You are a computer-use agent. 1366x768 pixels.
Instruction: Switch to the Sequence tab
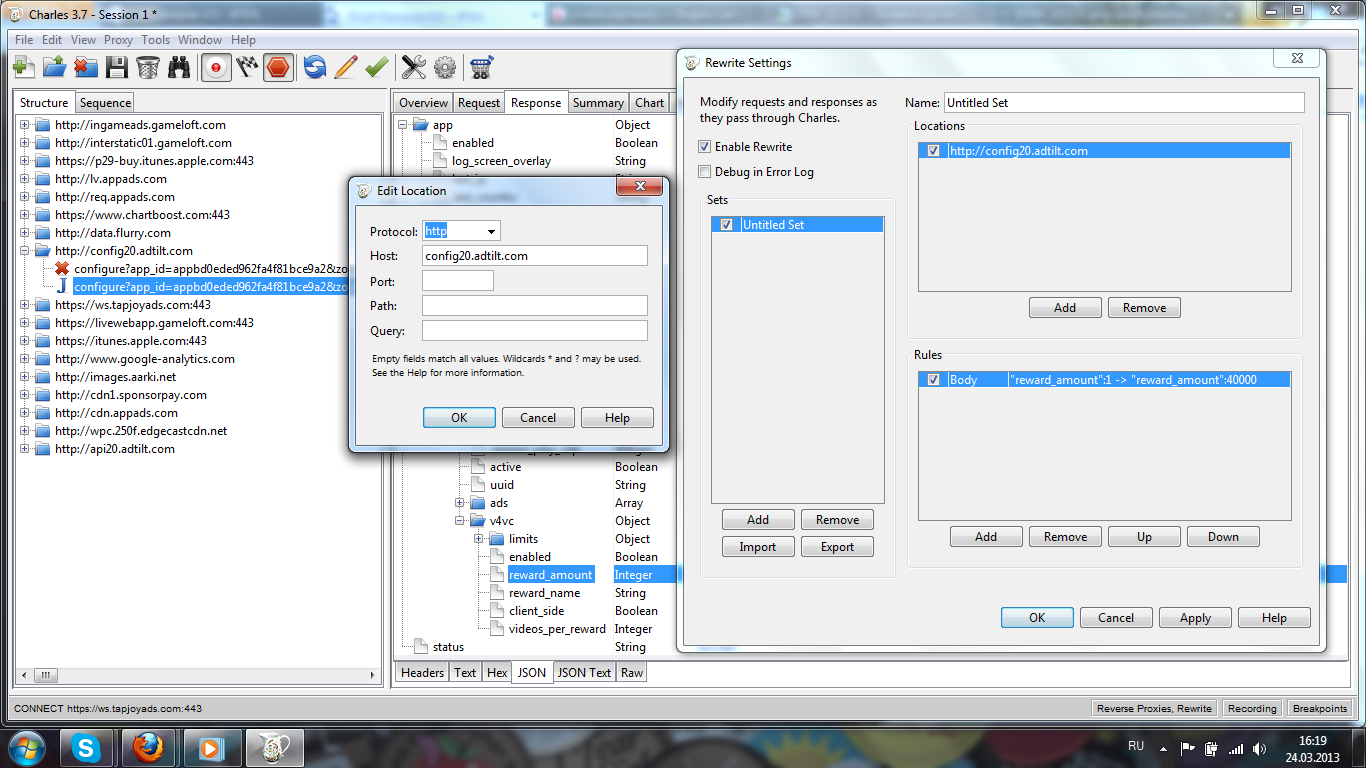105,102
